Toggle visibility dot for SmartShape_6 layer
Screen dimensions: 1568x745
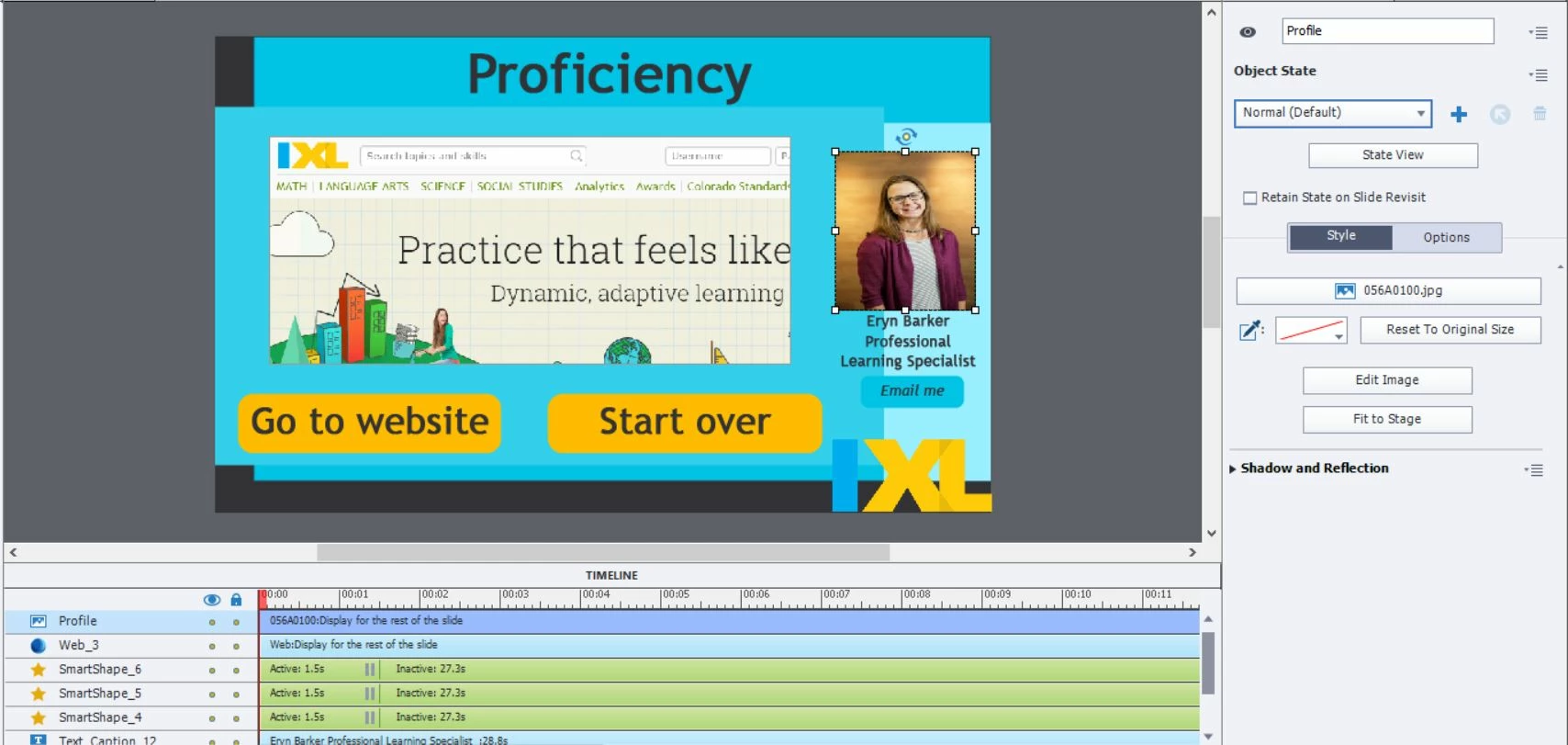212,670
